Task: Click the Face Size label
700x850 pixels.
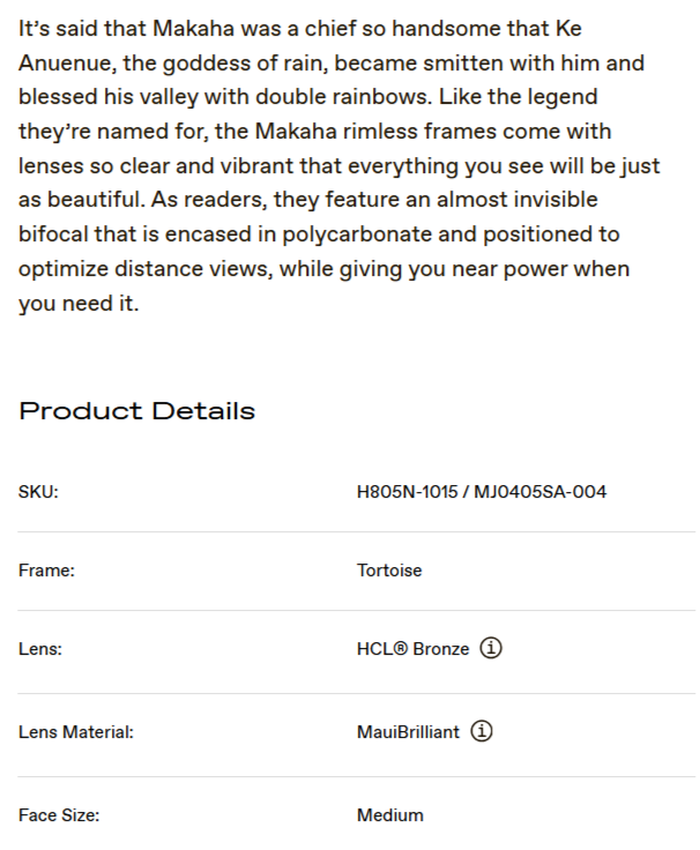Action: click(59, 815)
